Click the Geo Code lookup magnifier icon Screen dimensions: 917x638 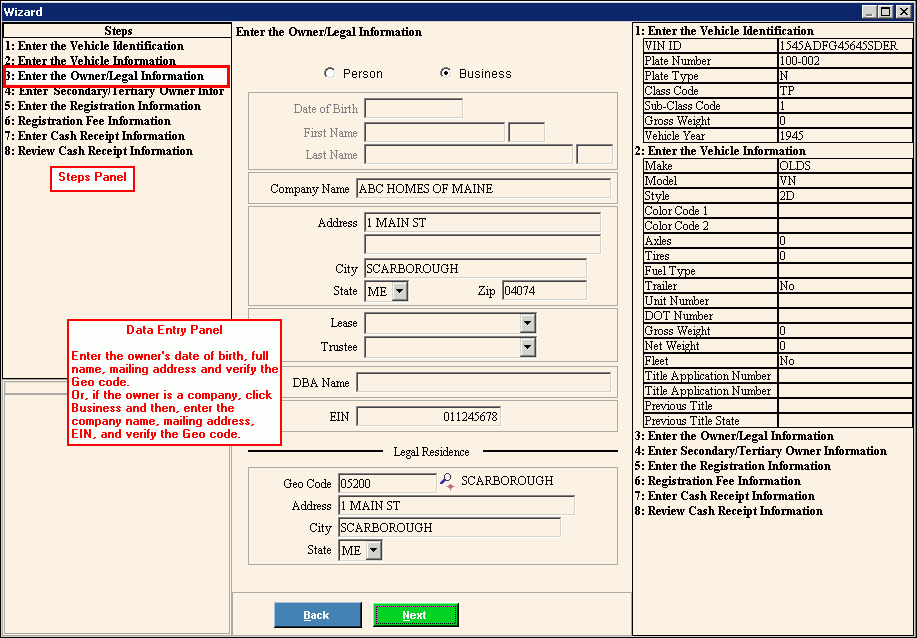click(x=447, y=482)
